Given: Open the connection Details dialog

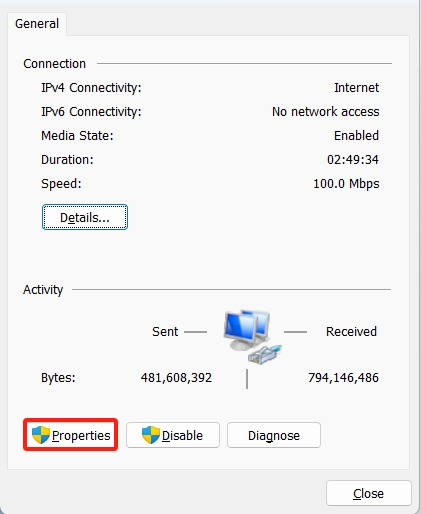Looking at the screenshot, I should click(x=85, y=217).
